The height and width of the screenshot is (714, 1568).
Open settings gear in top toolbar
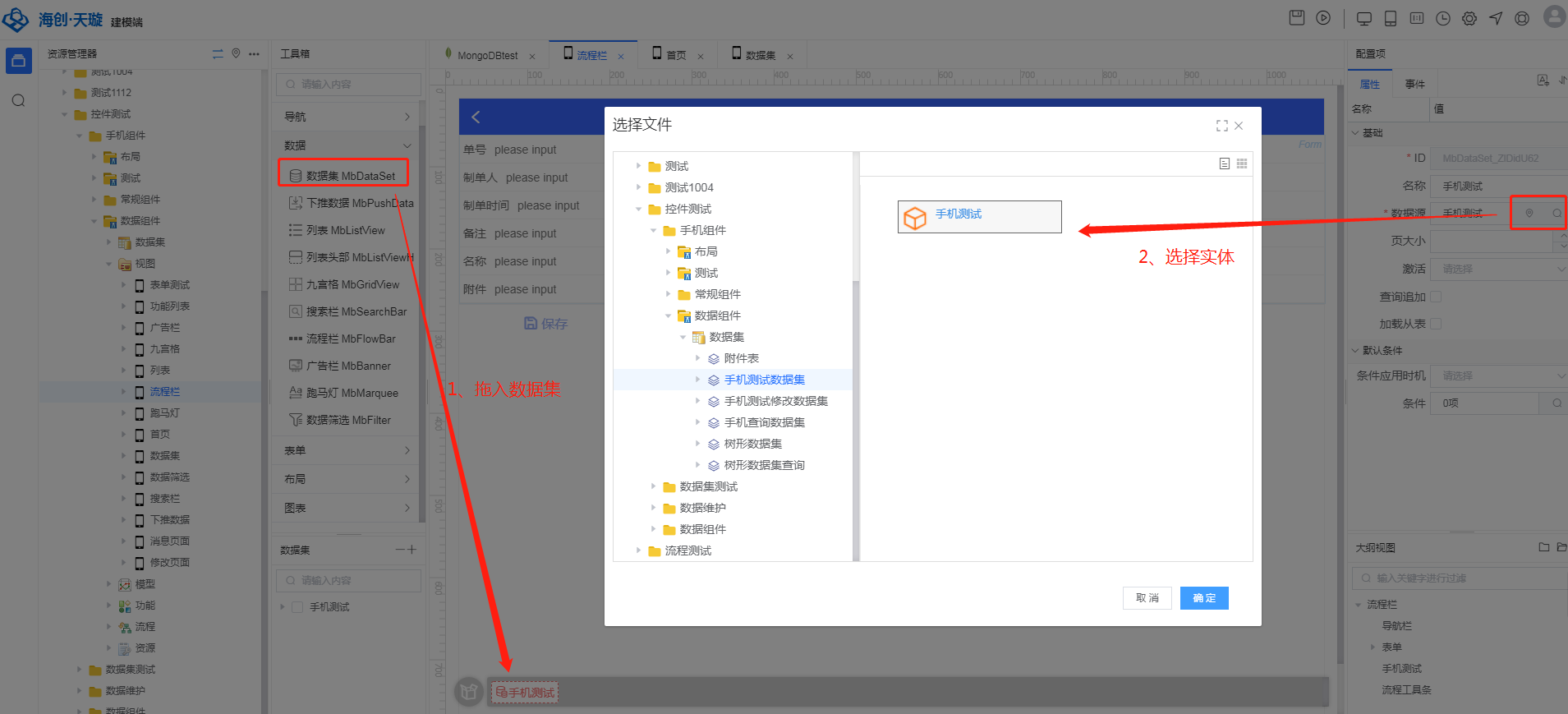[x=1469, y=18]
